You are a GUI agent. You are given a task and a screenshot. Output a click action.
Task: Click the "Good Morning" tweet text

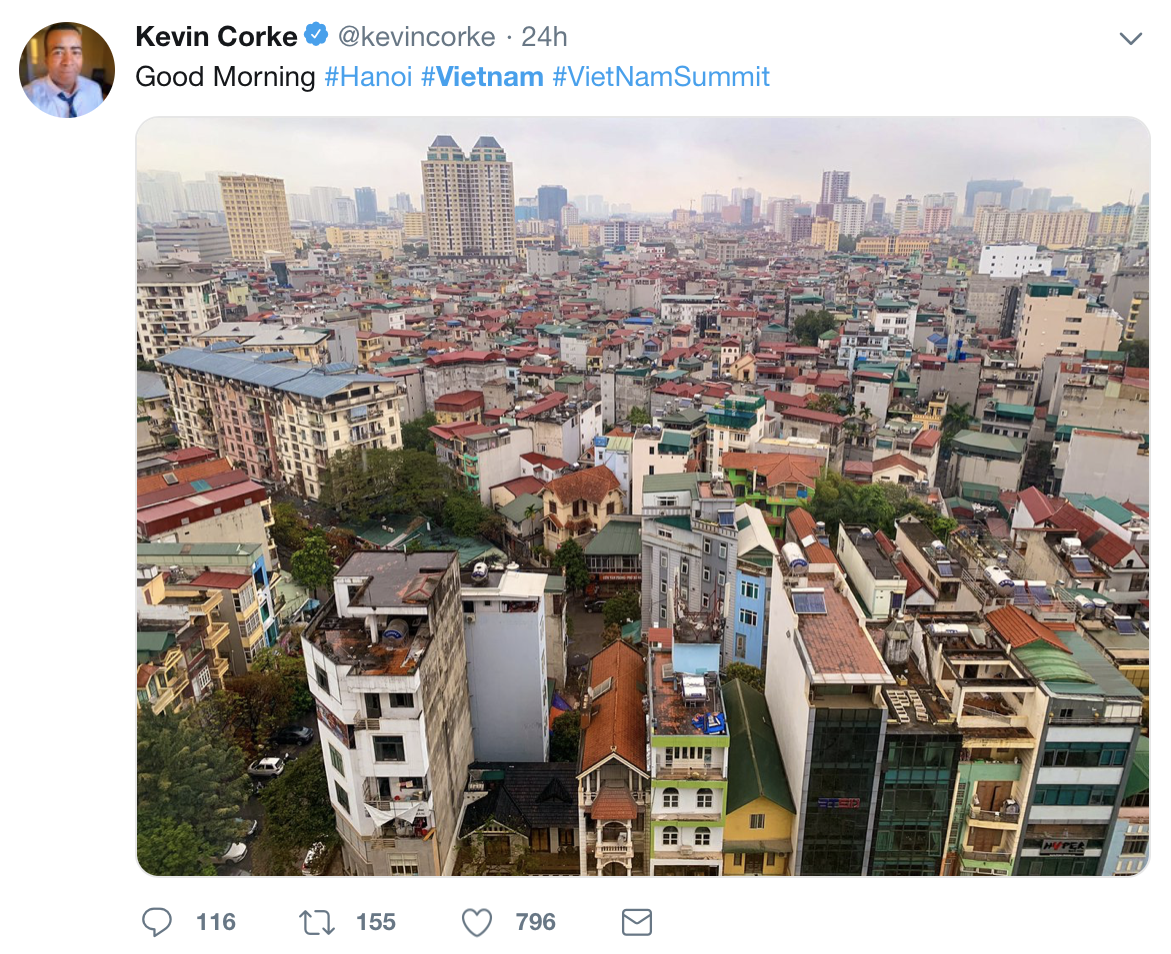225,77
